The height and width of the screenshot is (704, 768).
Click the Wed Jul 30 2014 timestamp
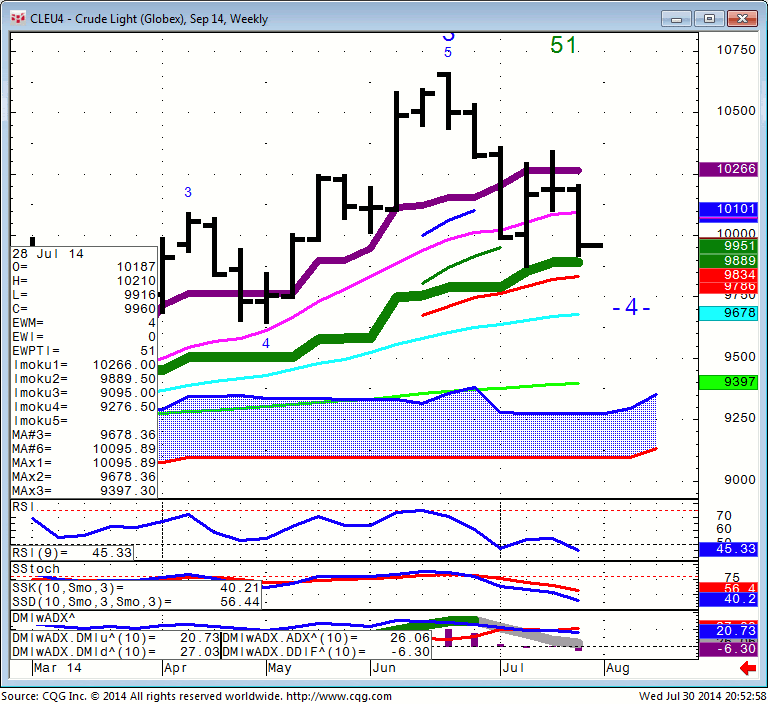click(x=703, y=696)
